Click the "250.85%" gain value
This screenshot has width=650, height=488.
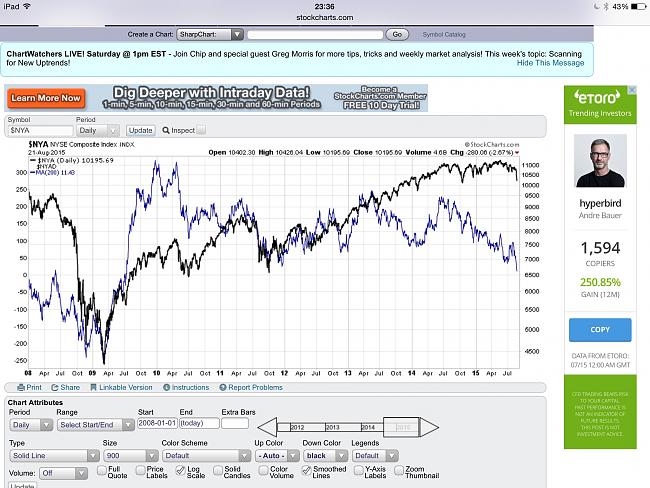[x=600, y=282]
